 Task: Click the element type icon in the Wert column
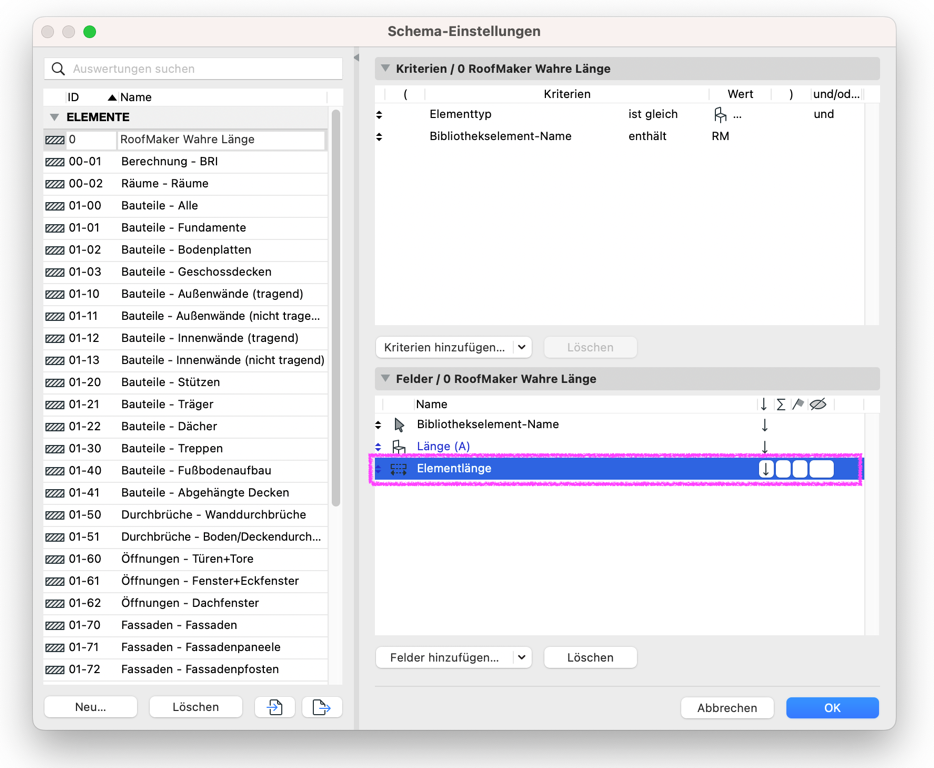(x=720, y=114)
